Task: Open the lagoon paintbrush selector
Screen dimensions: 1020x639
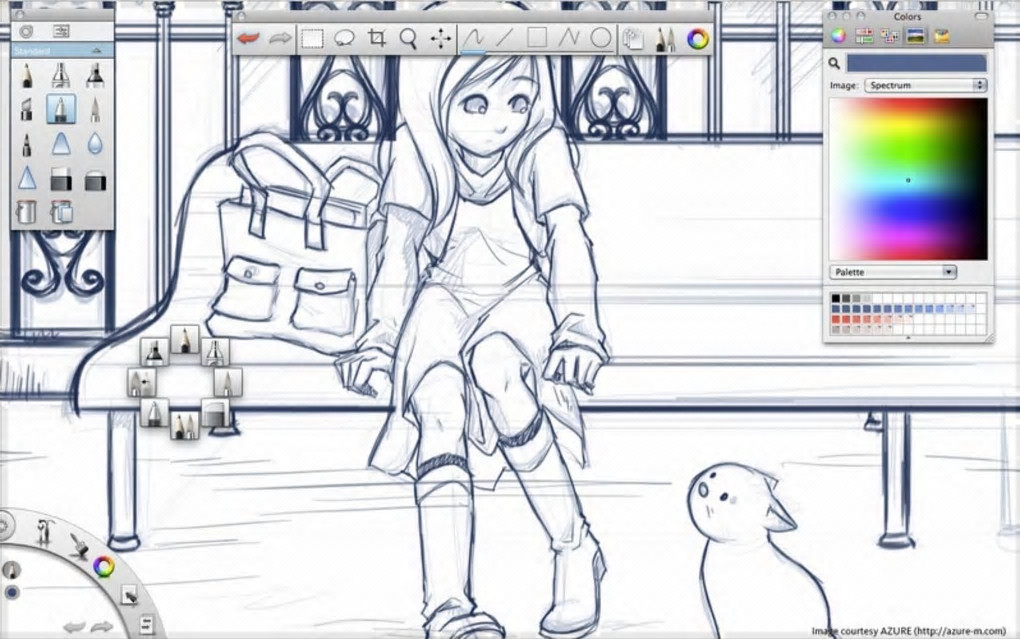Action: click(79, 545)
